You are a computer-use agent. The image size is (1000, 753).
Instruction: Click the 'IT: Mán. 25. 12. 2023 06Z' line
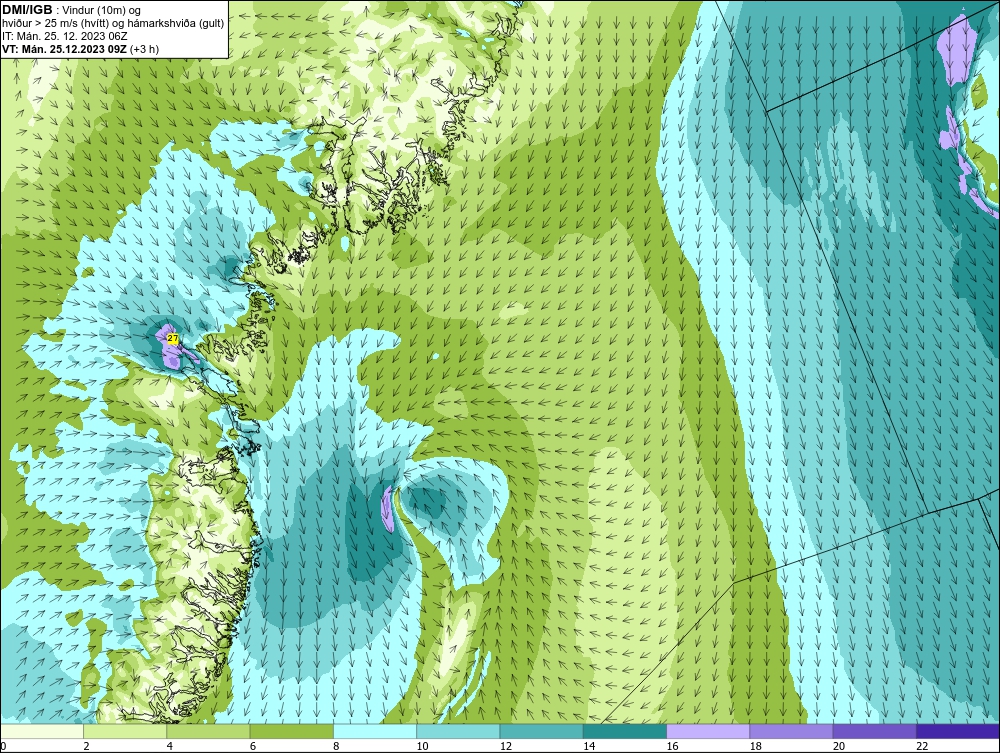[x=65, y=36]
